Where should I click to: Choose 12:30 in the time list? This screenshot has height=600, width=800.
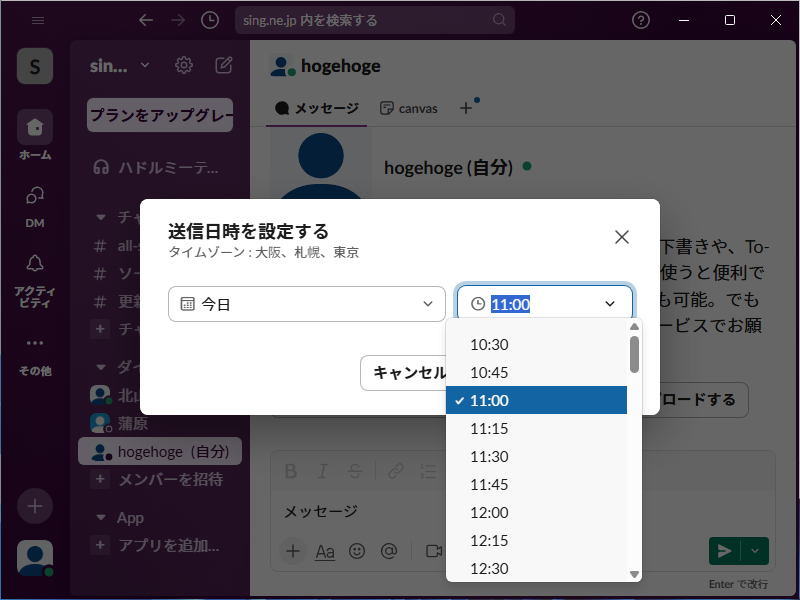[536, 568]
